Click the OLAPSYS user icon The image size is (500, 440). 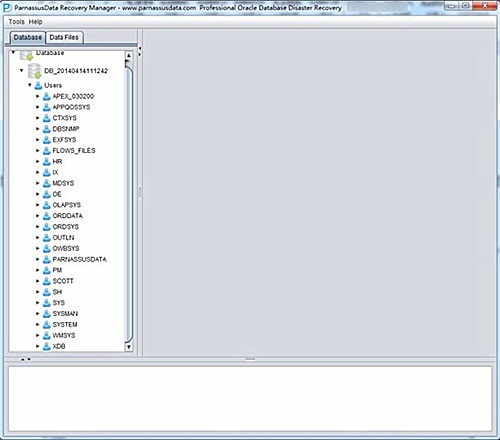(x=47, y=205)
